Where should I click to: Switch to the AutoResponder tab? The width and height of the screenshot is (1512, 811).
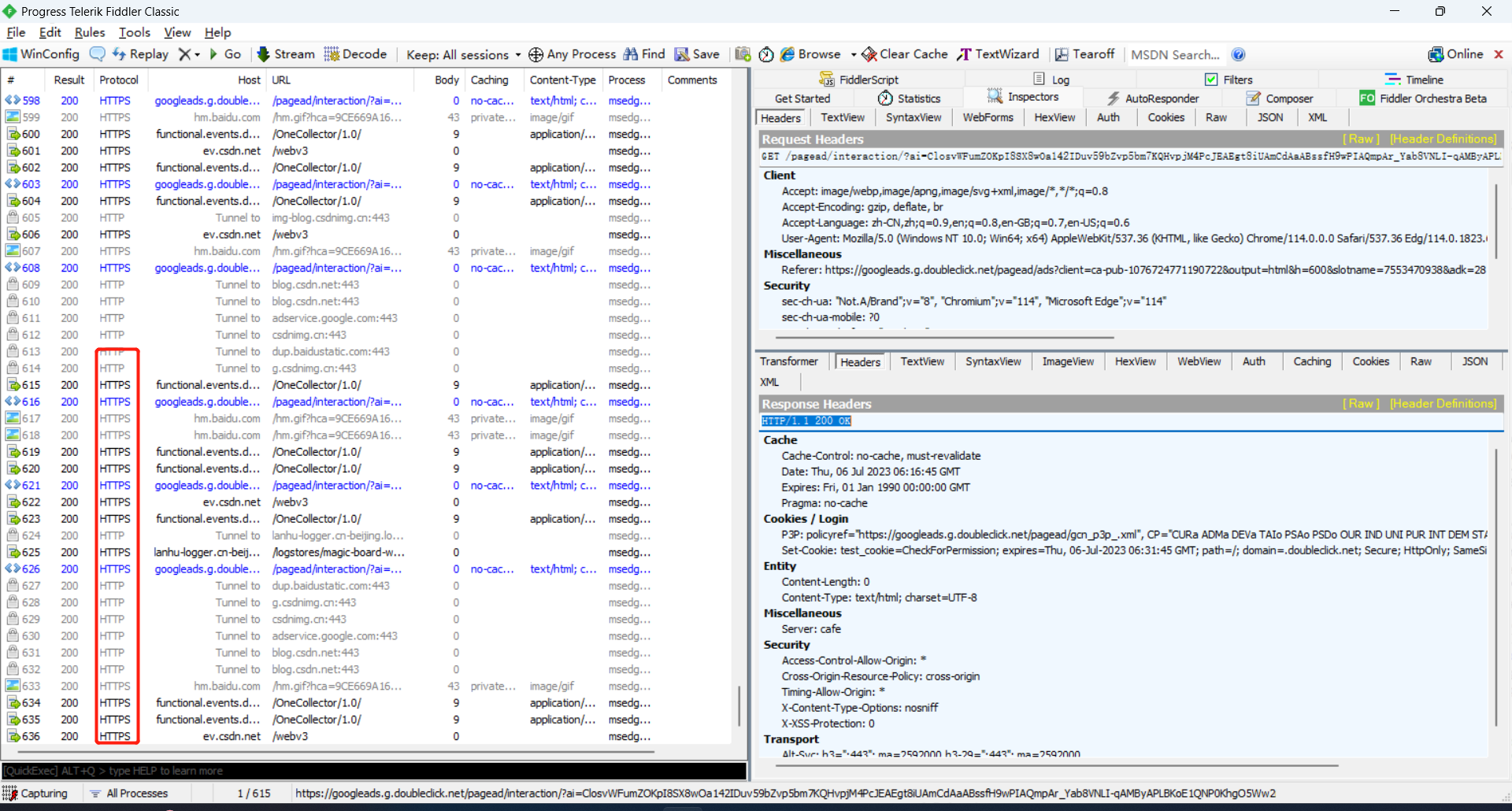[1153, 98]
